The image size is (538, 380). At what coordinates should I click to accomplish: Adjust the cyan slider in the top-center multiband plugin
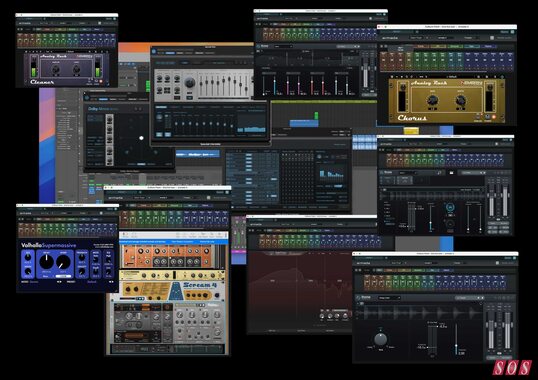[x=274, y=85]
